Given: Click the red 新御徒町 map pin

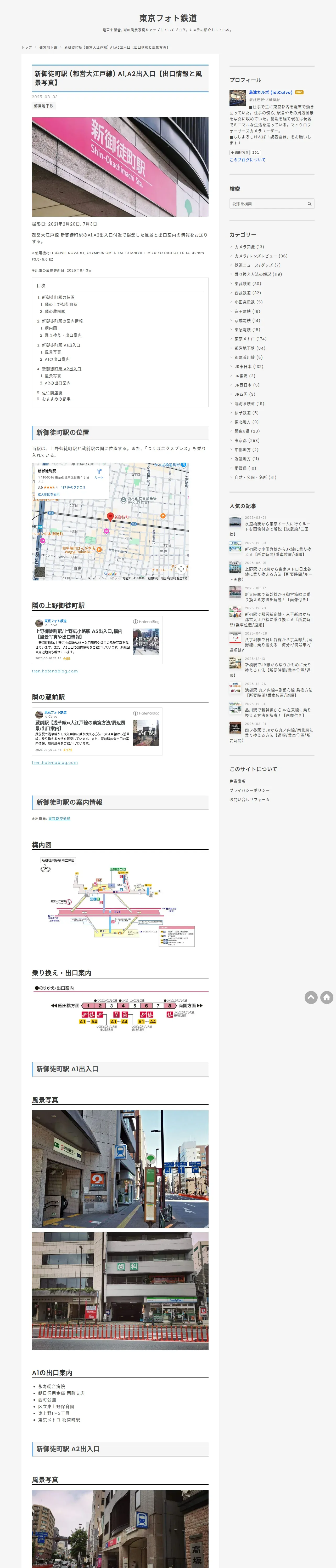Looking at the screenshot, I should 110,517.
